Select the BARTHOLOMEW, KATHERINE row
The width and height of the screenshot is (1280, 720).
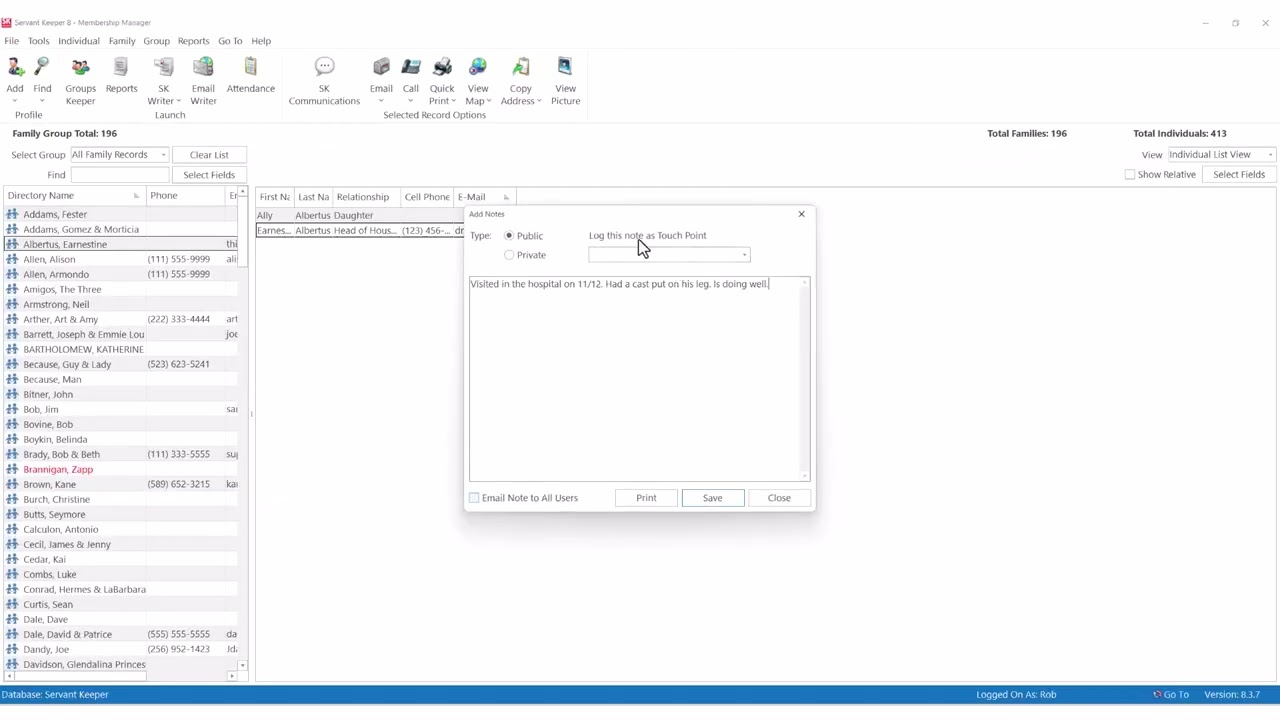(x=121, y=349)
